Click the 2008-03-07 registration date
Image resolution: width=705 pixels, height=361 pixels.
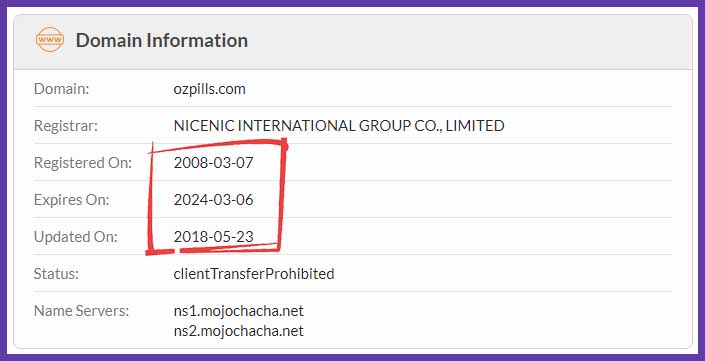214,163
